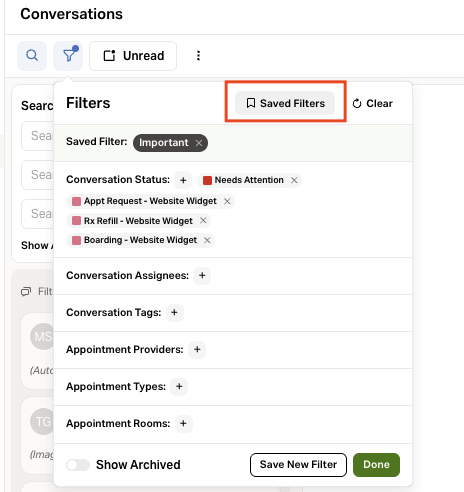The width and height of the screenshot is (464, 492).
Task: Add a Conversation Assignees filter
Action: coord(202,276)
